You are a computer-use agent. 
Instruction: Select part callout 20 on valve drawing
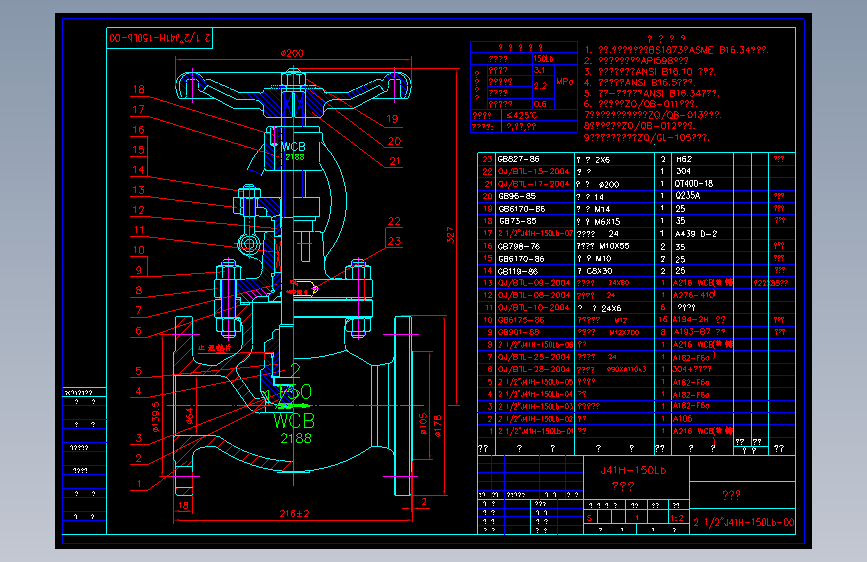(x=394, y=141)
